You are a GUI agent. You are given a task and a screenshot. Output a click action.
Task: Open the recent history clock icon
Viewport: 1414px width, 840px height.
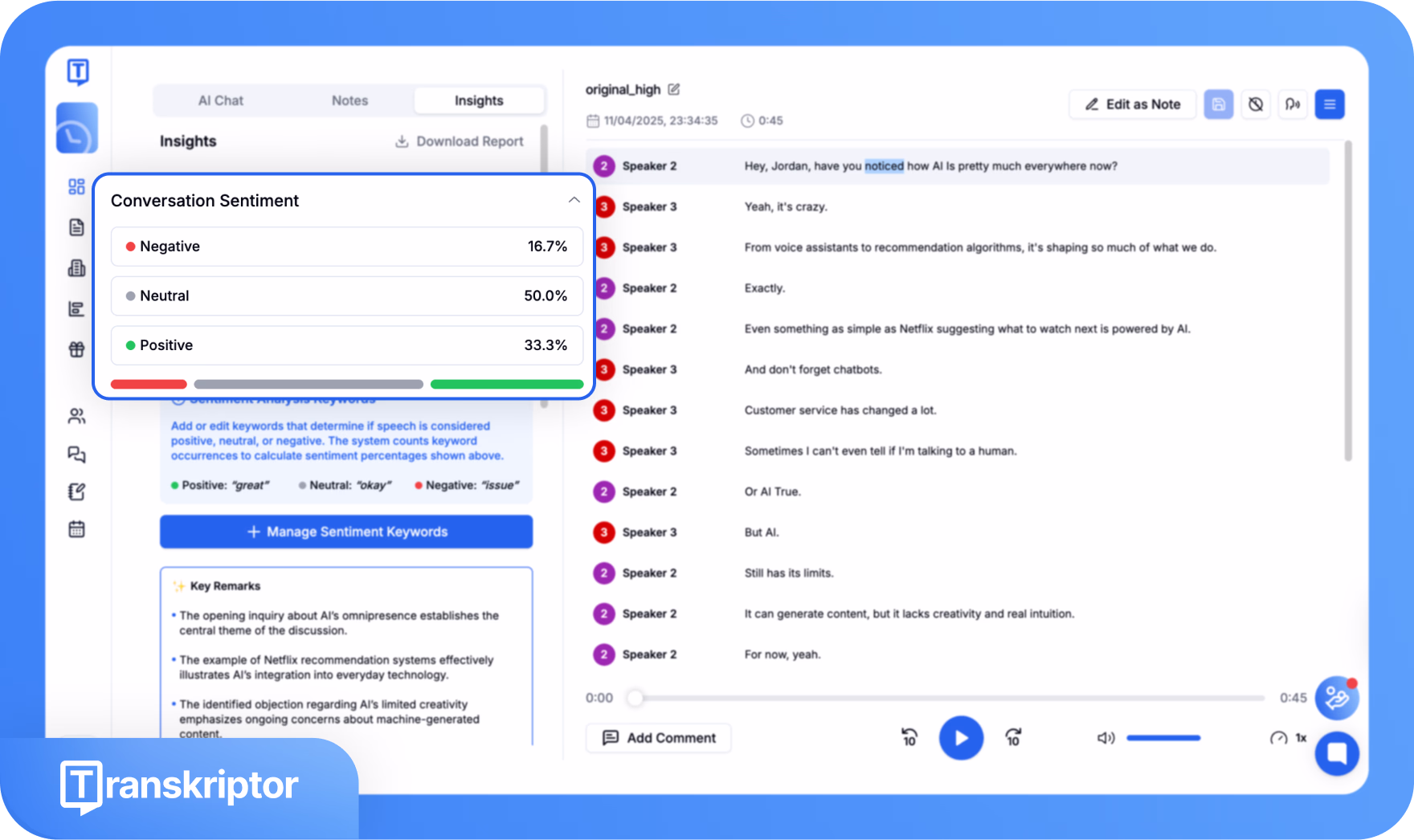coord(77,128)
